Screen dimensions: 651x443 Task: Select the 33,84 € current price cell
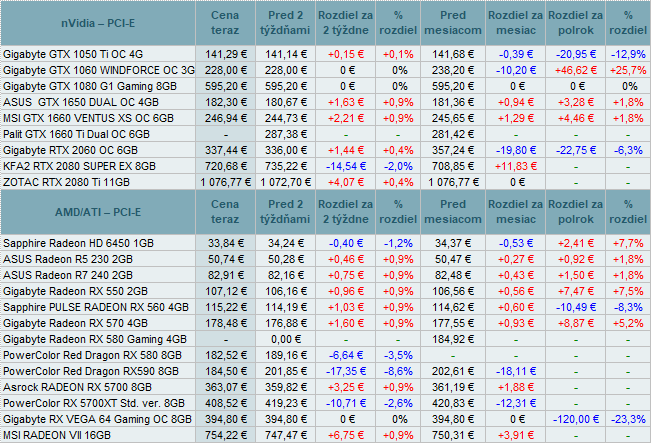(x=225, y=243)
